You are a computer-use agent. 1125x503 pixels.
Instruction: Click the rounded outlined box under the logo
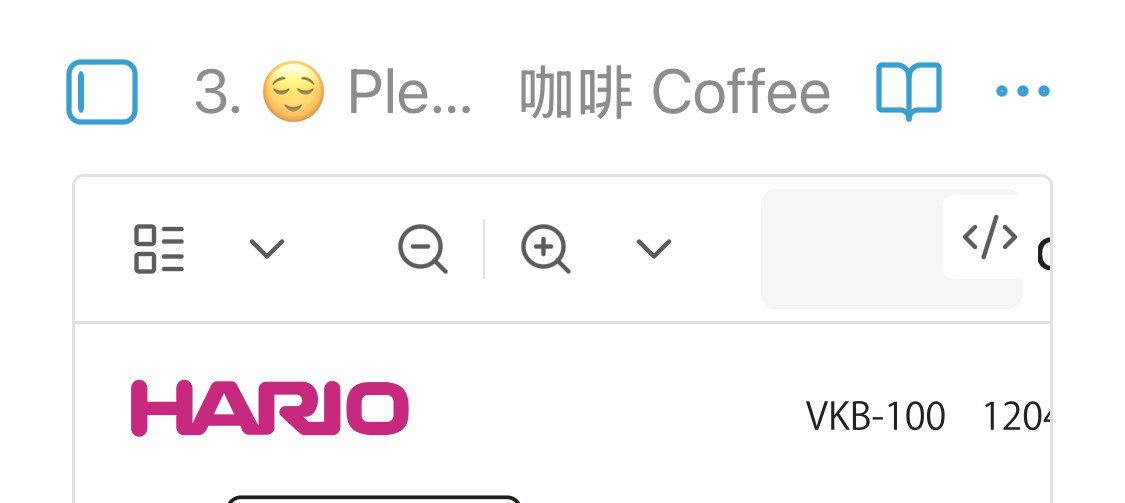(374, 499)
